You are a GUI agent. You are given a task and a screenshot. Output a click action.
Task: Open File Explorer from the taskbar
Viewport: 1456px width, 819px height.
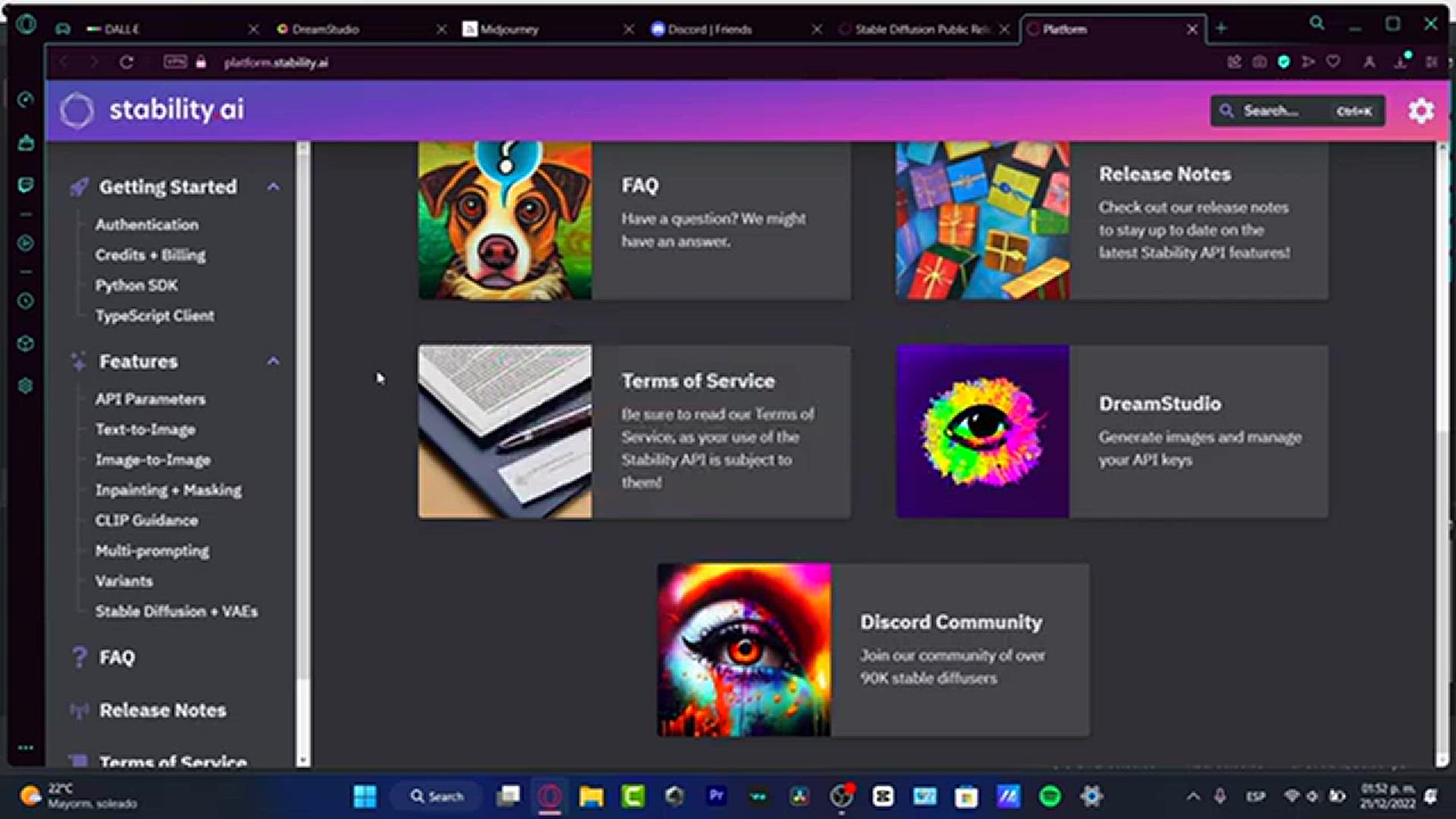tap(591, 796)
